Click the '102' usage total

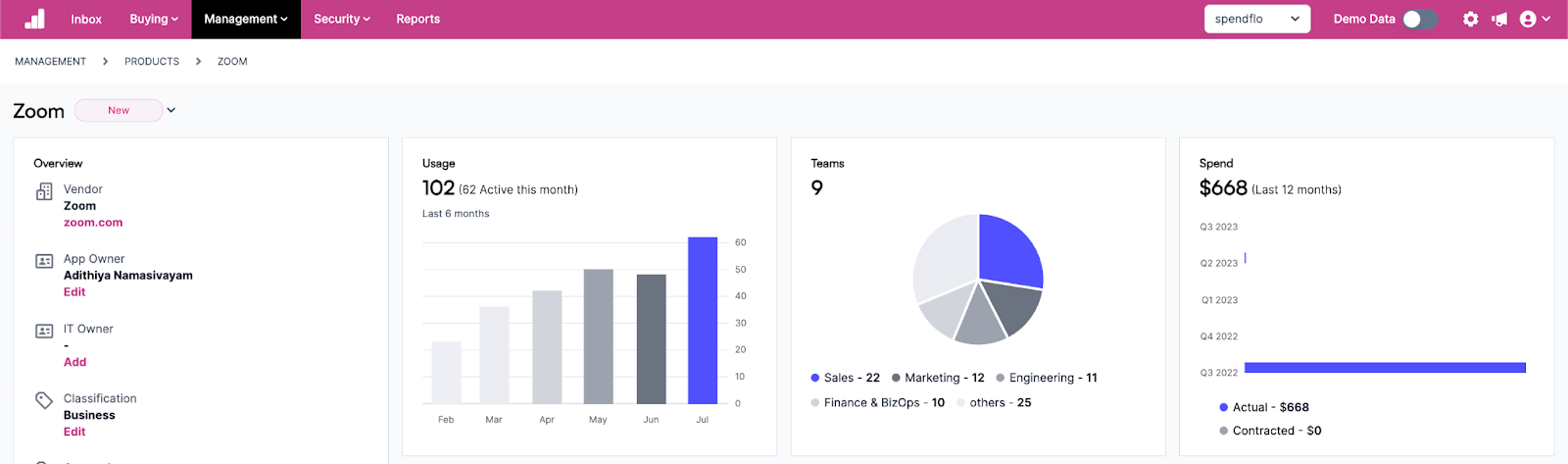coord(438,187)
